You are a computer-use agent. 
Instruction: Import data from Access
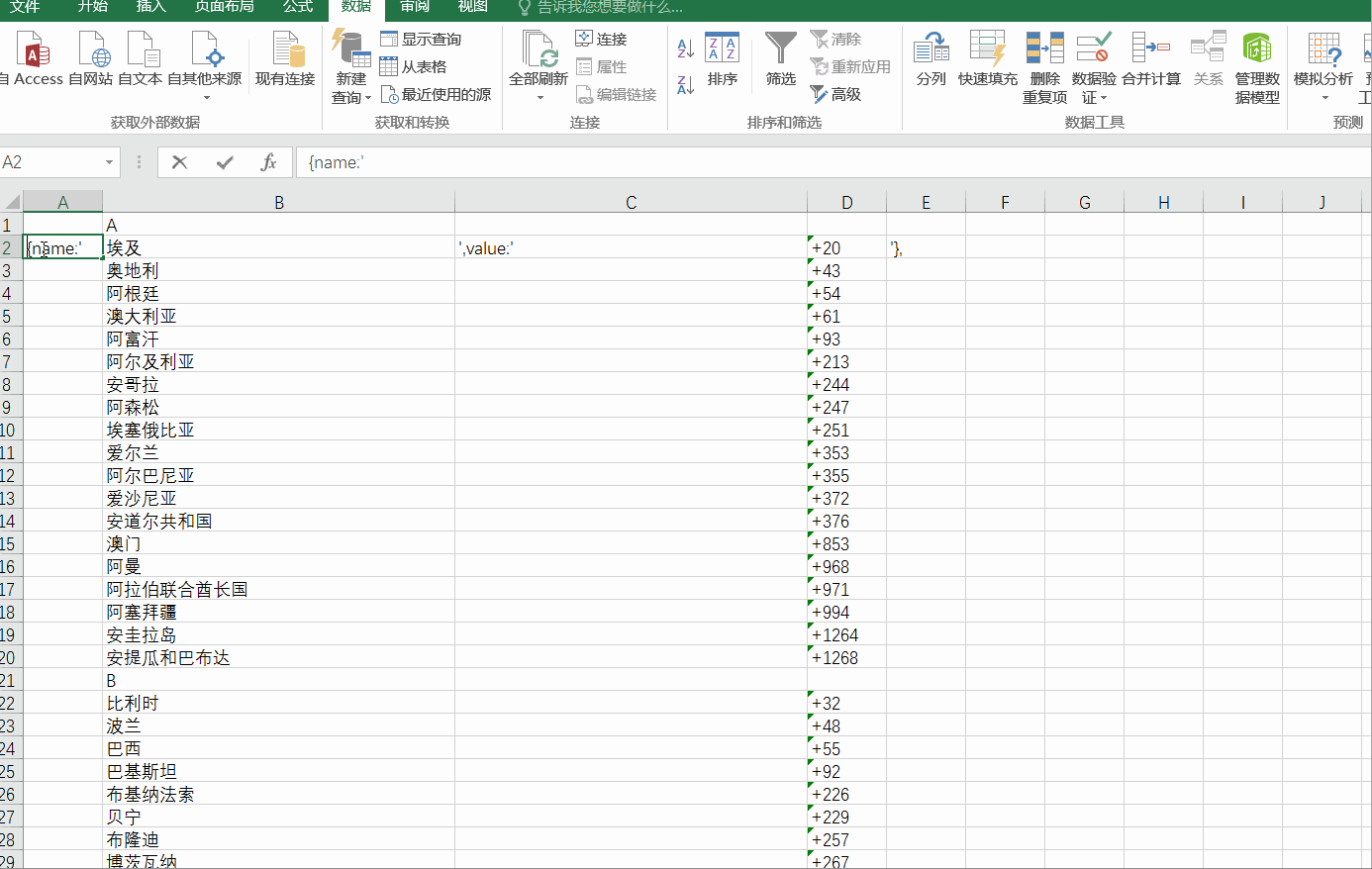[30, 59]
